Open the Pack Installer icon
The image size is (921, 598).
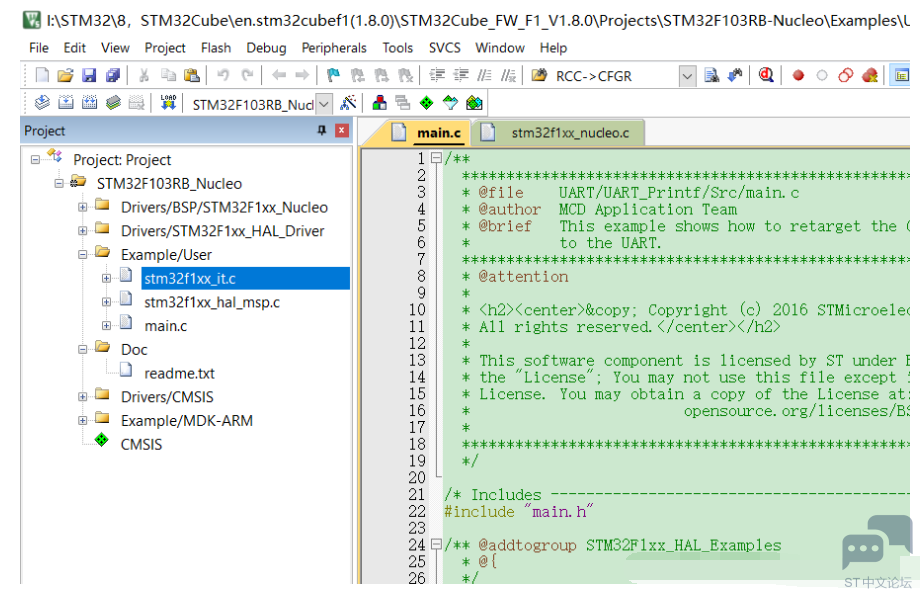click(x=474, y=103)
